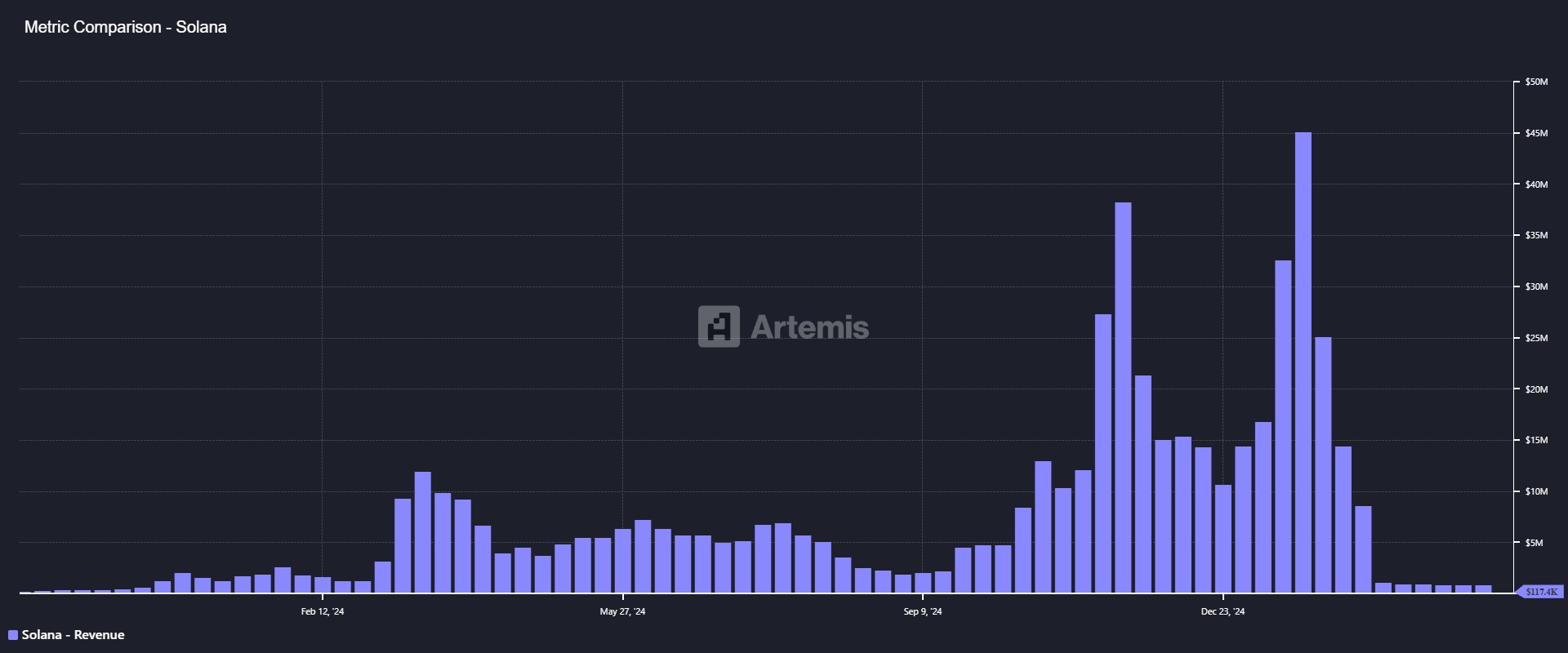Click the Dec 23, '24 x-axis label
Image resolution: width=1568 pixels, height=653 pixels.
[x=1223, y=611]
